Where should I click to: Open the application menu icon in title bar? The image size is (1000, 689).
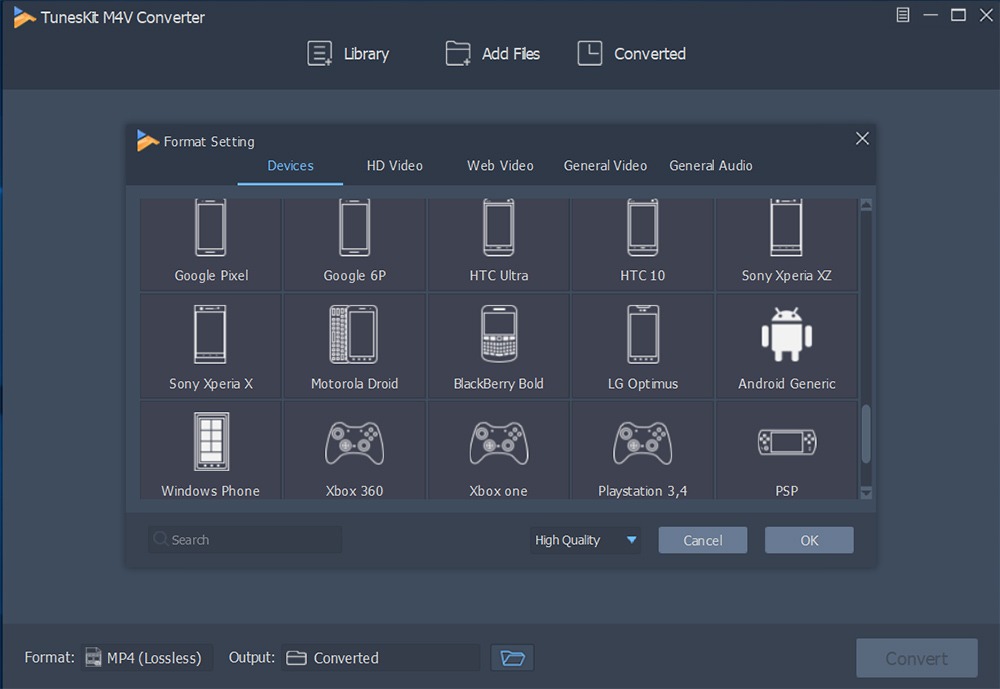coord(902,15)
